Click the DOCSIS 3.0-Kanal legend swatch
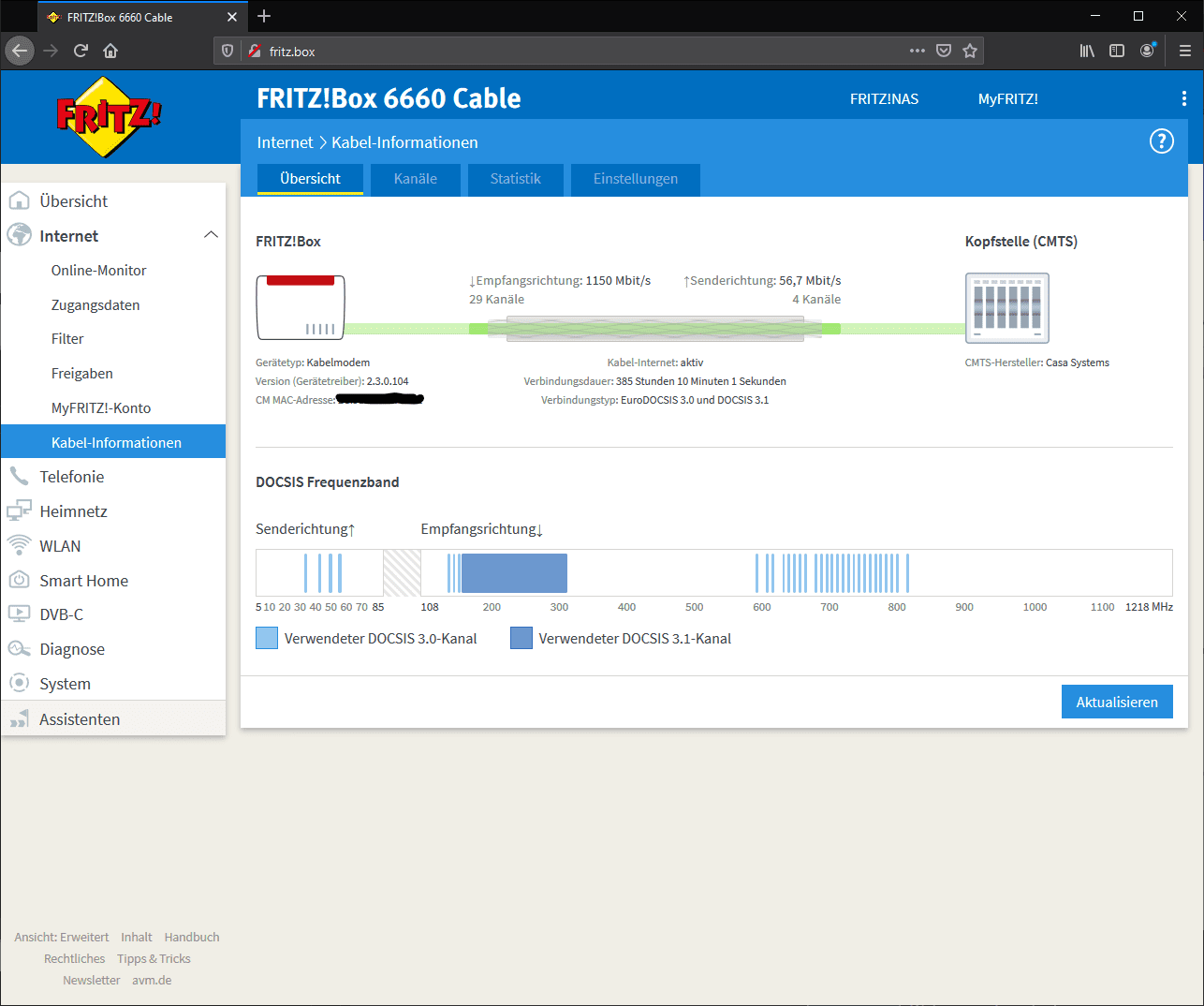The height and width of the screenshot is (1006, 1204). click(267, 638)
